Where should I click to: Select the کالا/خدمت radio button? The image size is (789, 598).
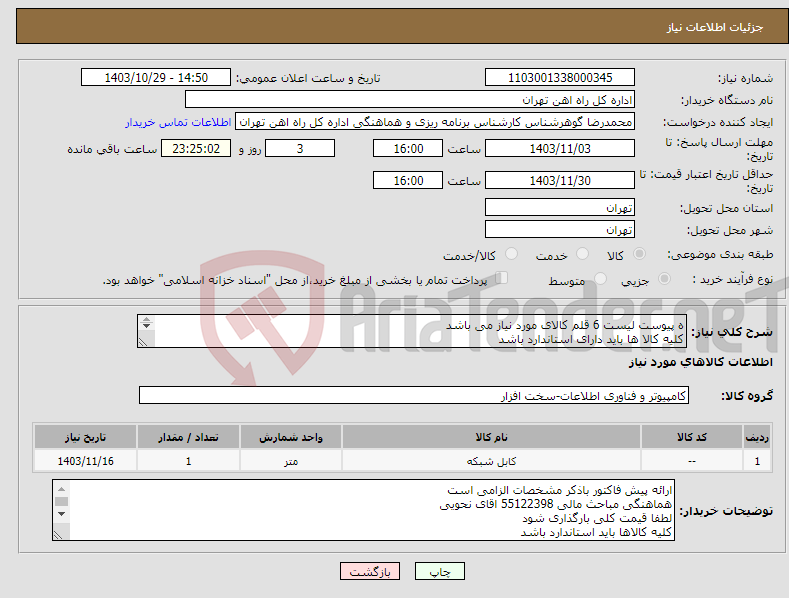pyautogui.click(x=511, y=254)
